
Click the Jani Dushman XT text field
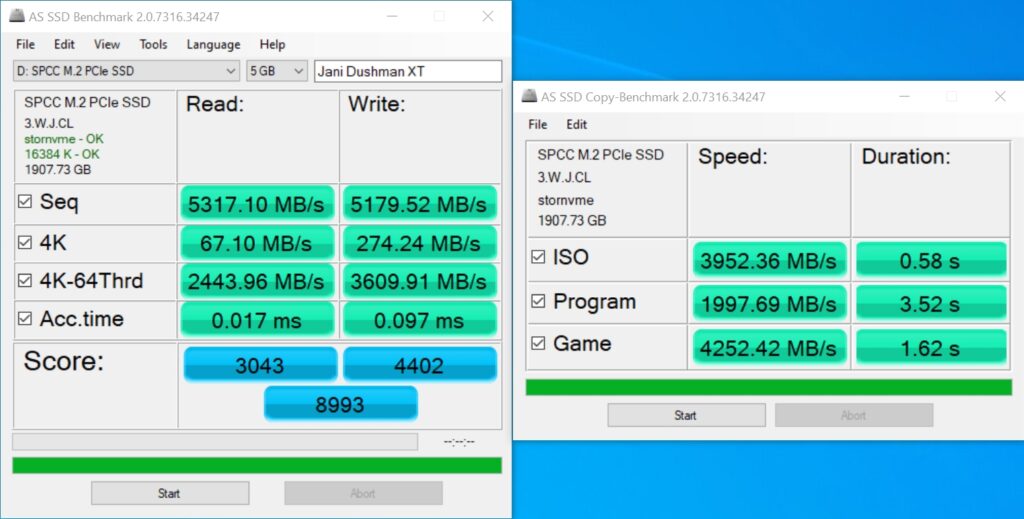(408, 71)
